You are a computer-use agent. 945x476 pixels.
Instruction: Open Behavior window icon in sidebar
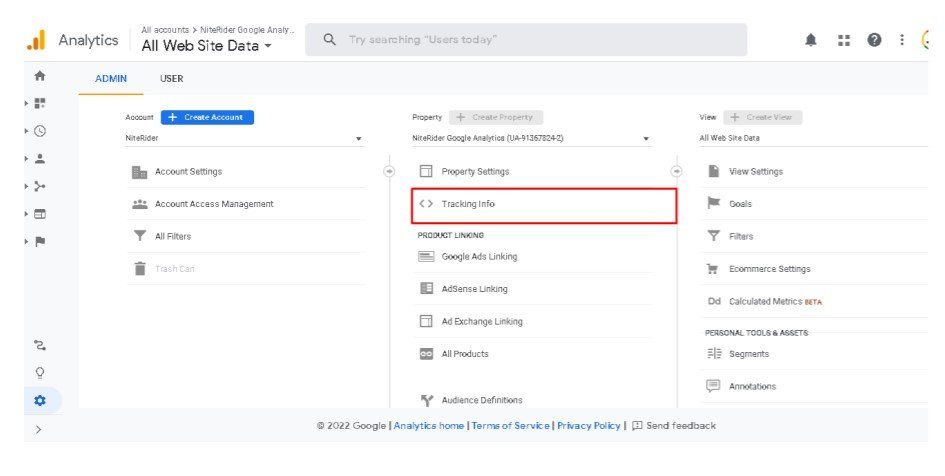click(x=40, y=214)
